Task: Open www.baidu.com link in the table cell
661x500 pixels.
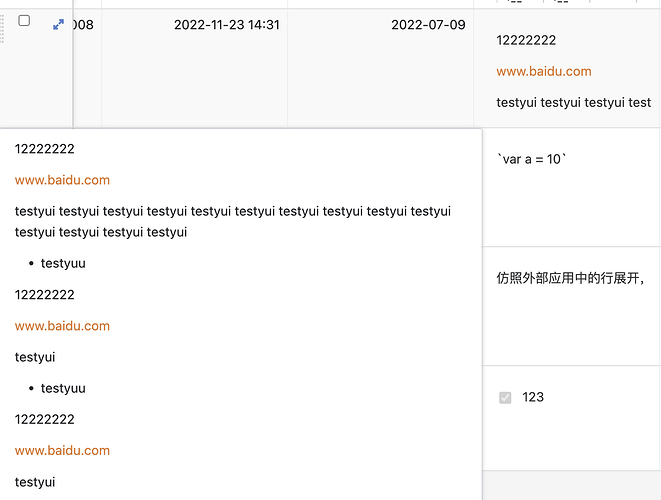Action: 544,71
